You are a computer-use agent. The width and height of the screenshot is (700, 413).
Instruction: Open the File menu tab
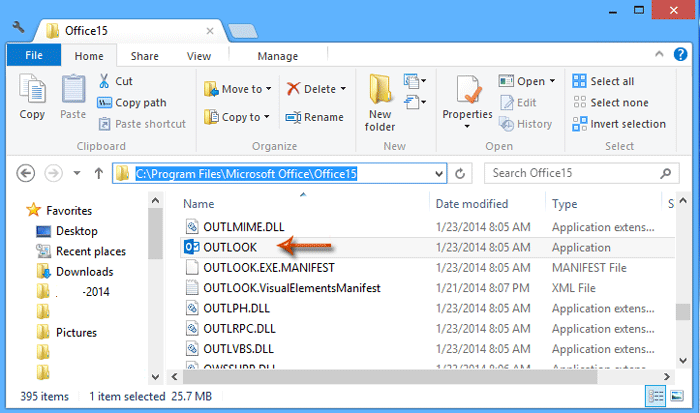(x=33, y=56)
